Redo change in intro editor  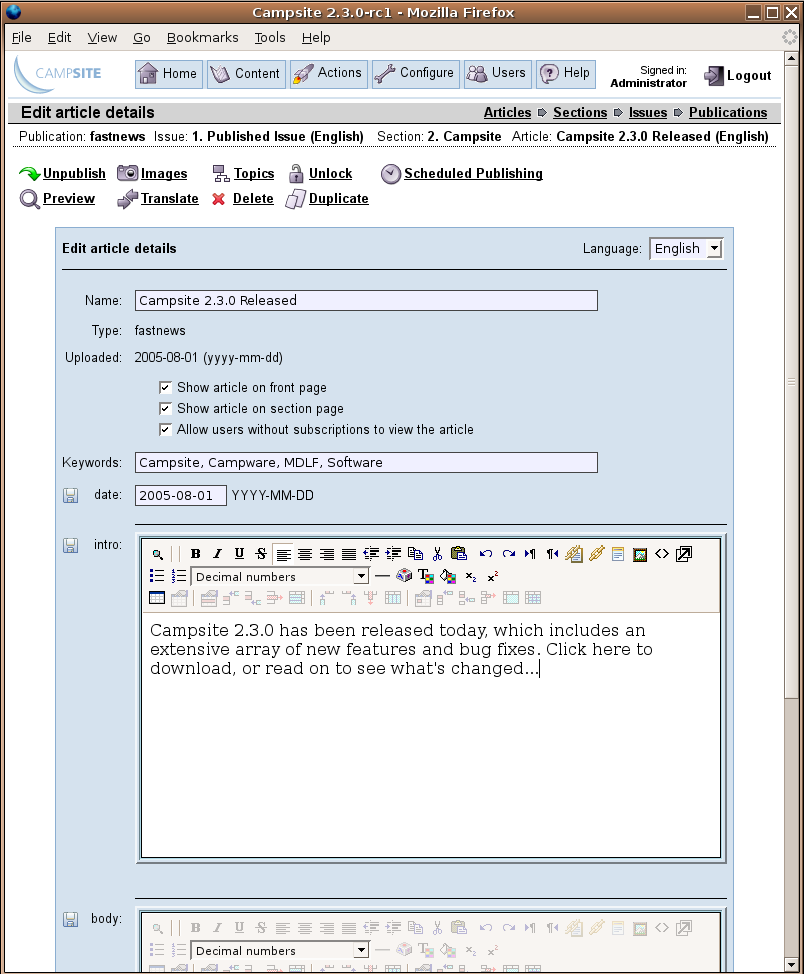point(509,553)
